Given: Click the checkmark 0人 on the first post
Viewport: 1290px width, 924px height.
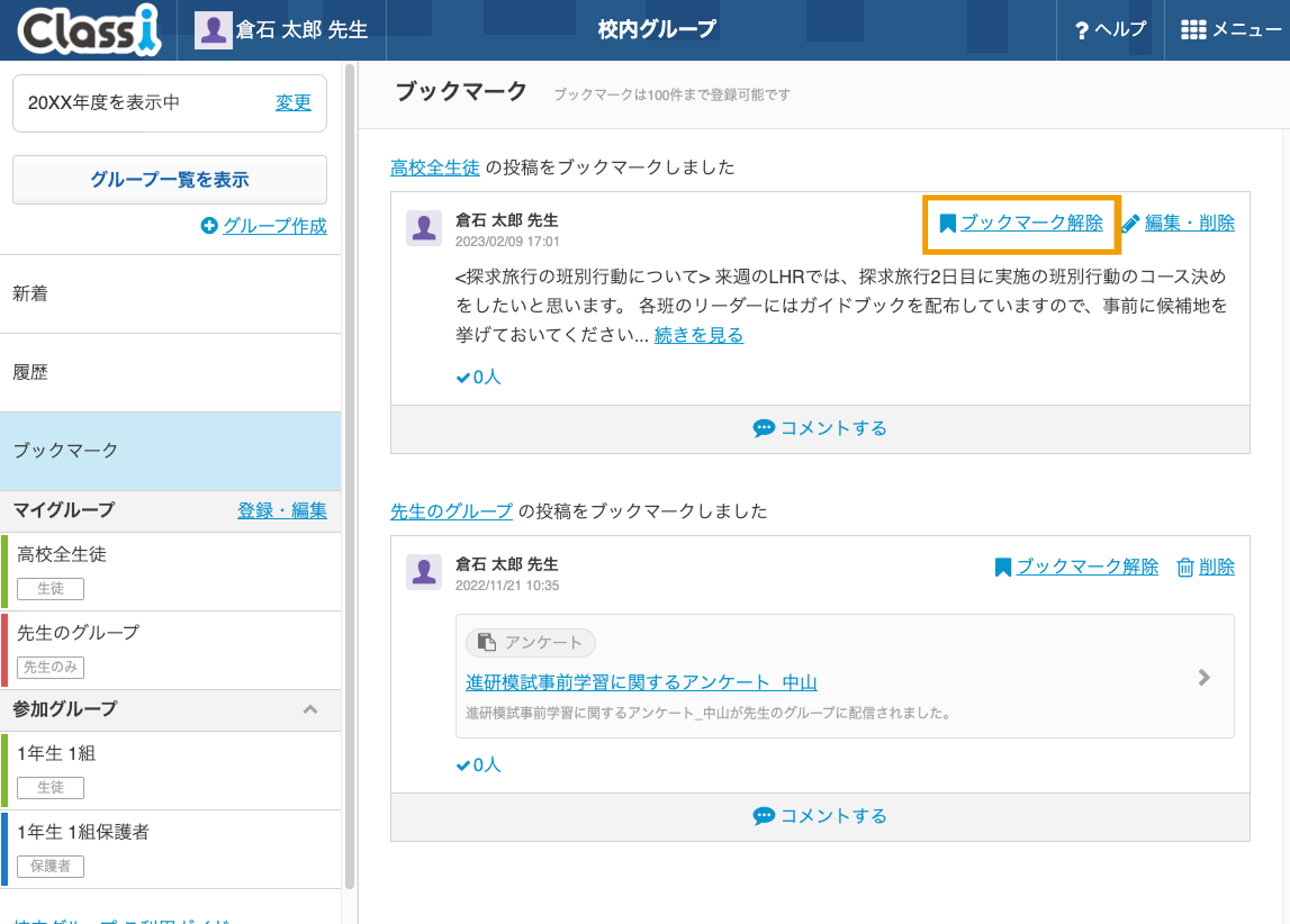Looking at the screenshot, I should (478, 376).
